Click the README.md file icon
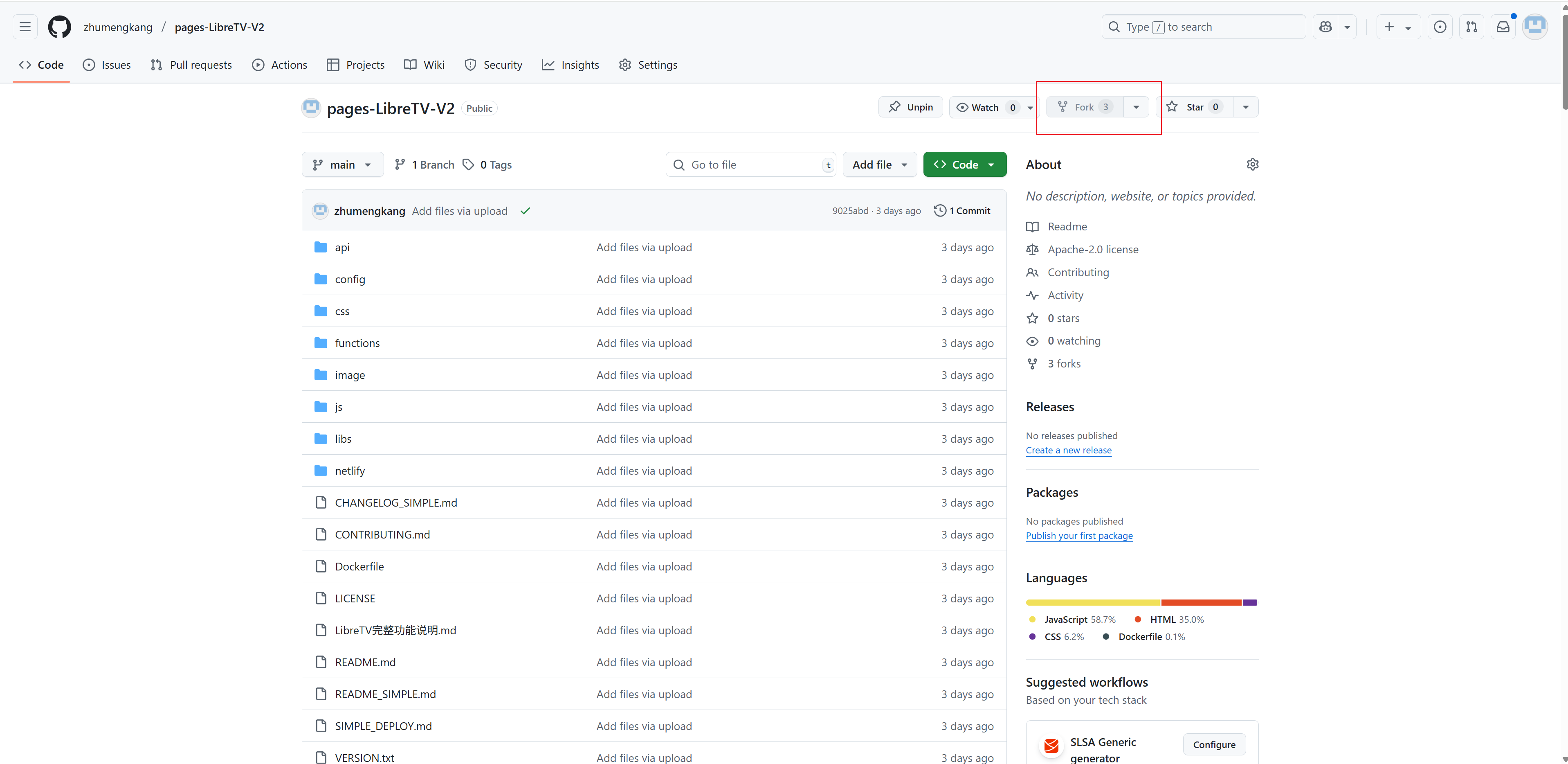This screenshot has height=764, width=1568. click(321, 662)
